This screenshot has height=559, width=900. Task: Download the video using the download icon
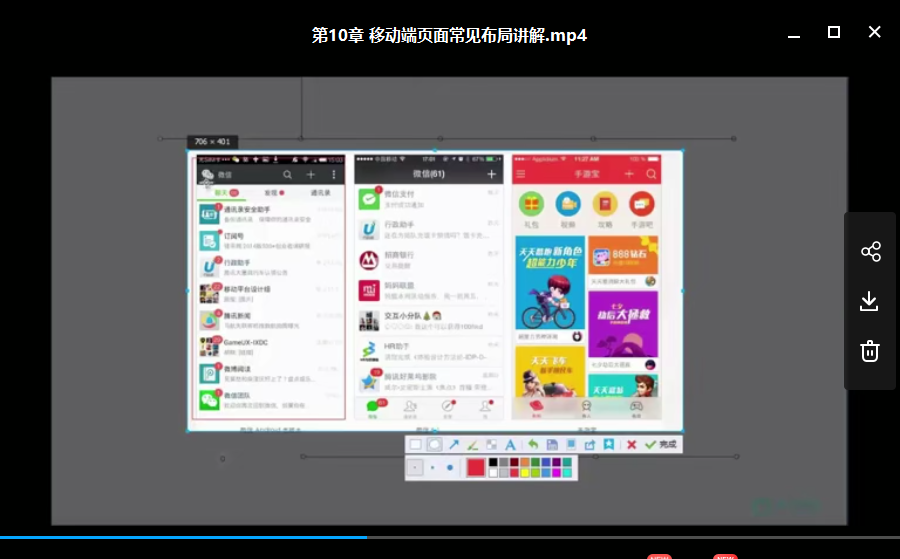click(870, 301)
